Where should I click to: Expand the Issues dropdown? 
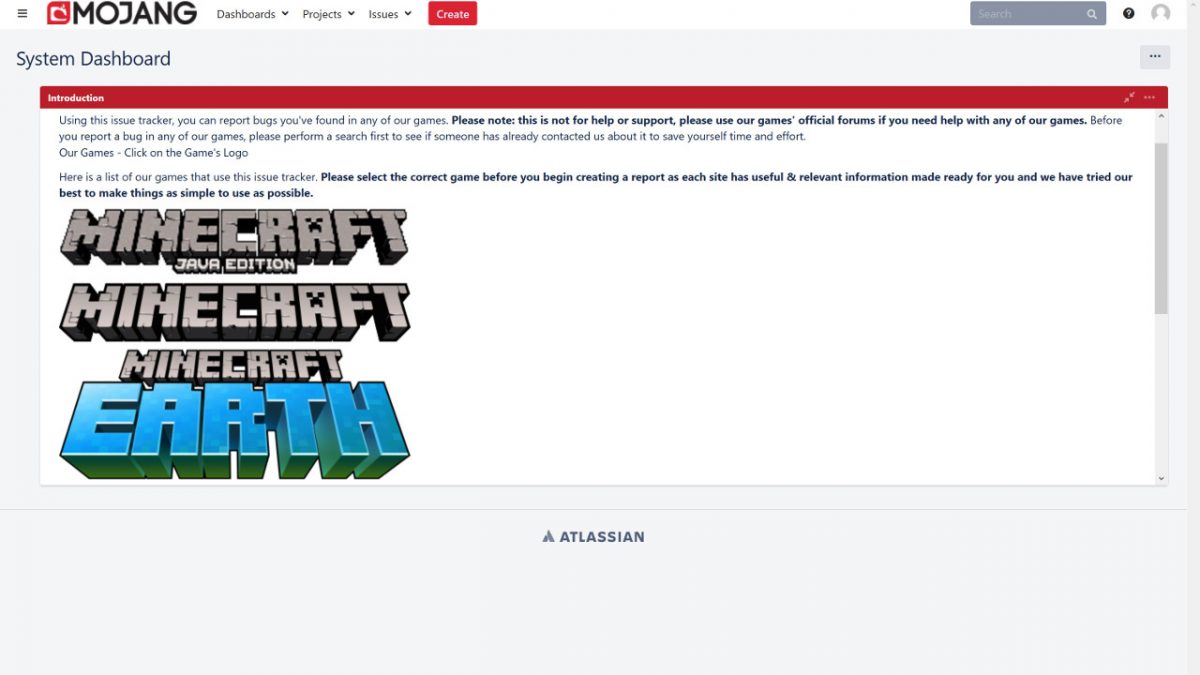tap(389, 13)
